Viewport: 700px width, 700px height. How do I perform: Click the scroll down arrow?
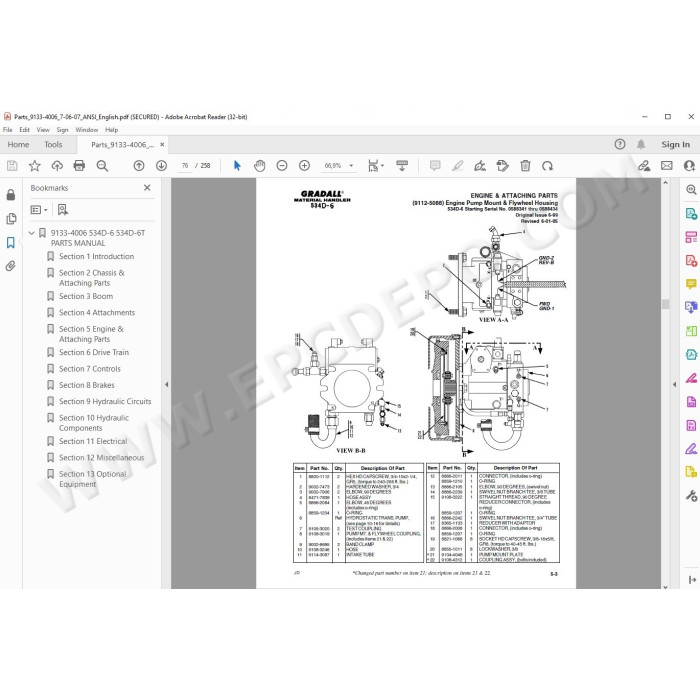[x=665, y=587]
